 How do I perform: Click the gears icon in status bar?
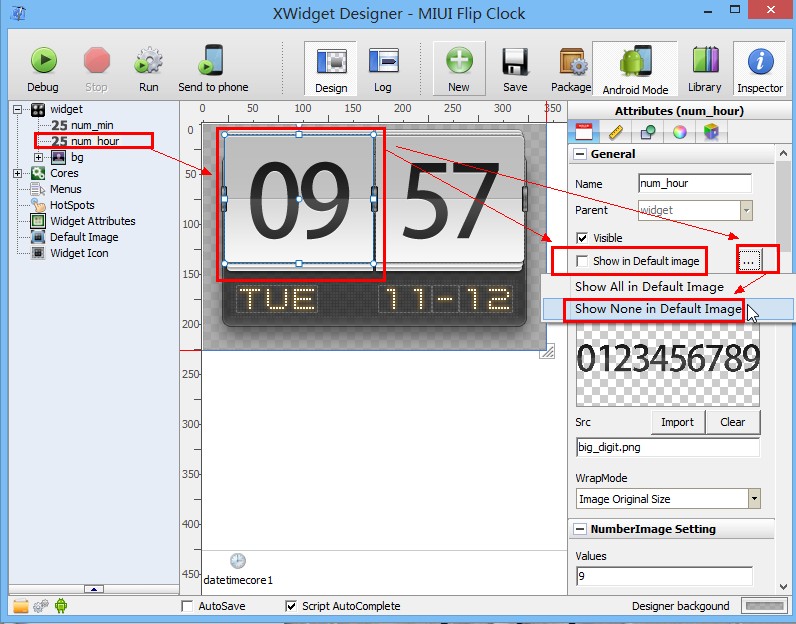(x=41, y=606)
